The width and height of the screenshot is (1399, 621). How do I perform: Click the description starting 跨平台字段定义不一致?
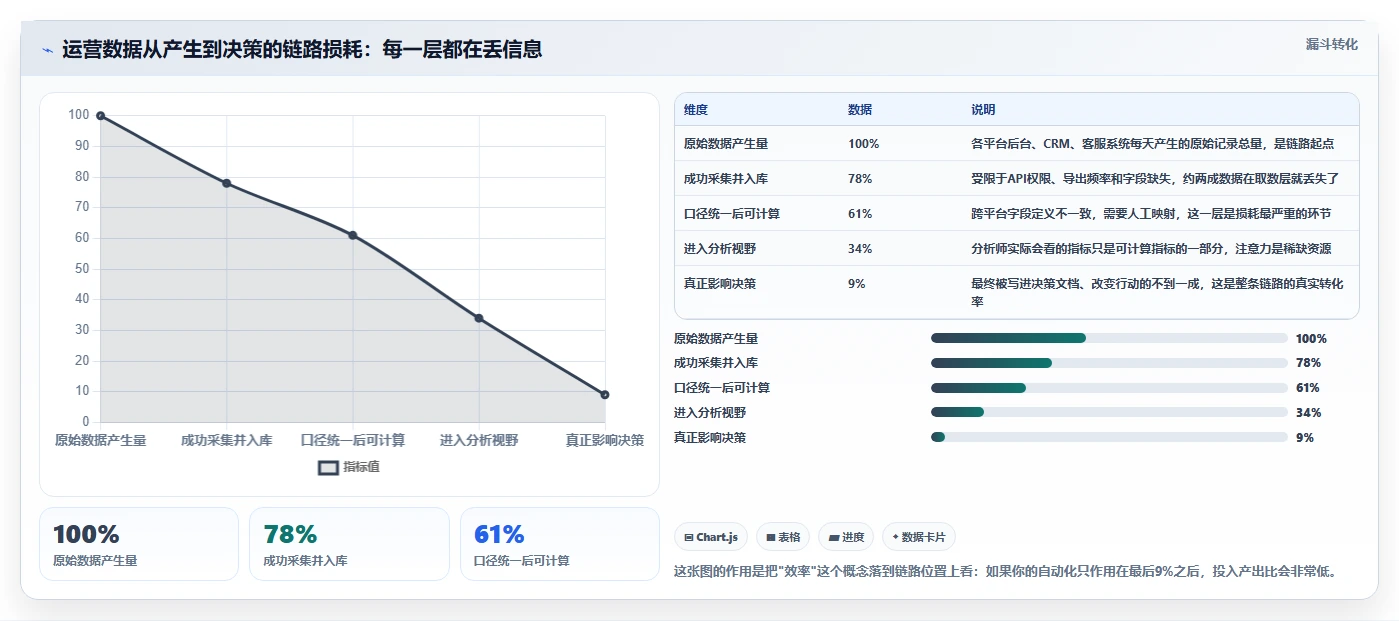(x=1151, y=214)
